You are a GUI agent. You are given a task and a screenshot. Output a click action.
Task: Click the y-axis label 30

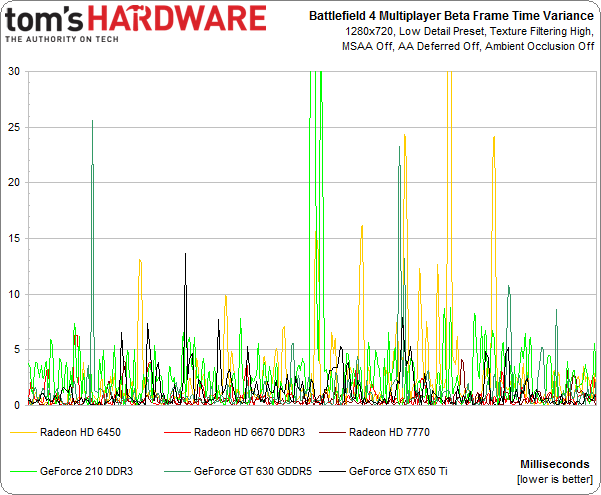[x=14, y=71]
